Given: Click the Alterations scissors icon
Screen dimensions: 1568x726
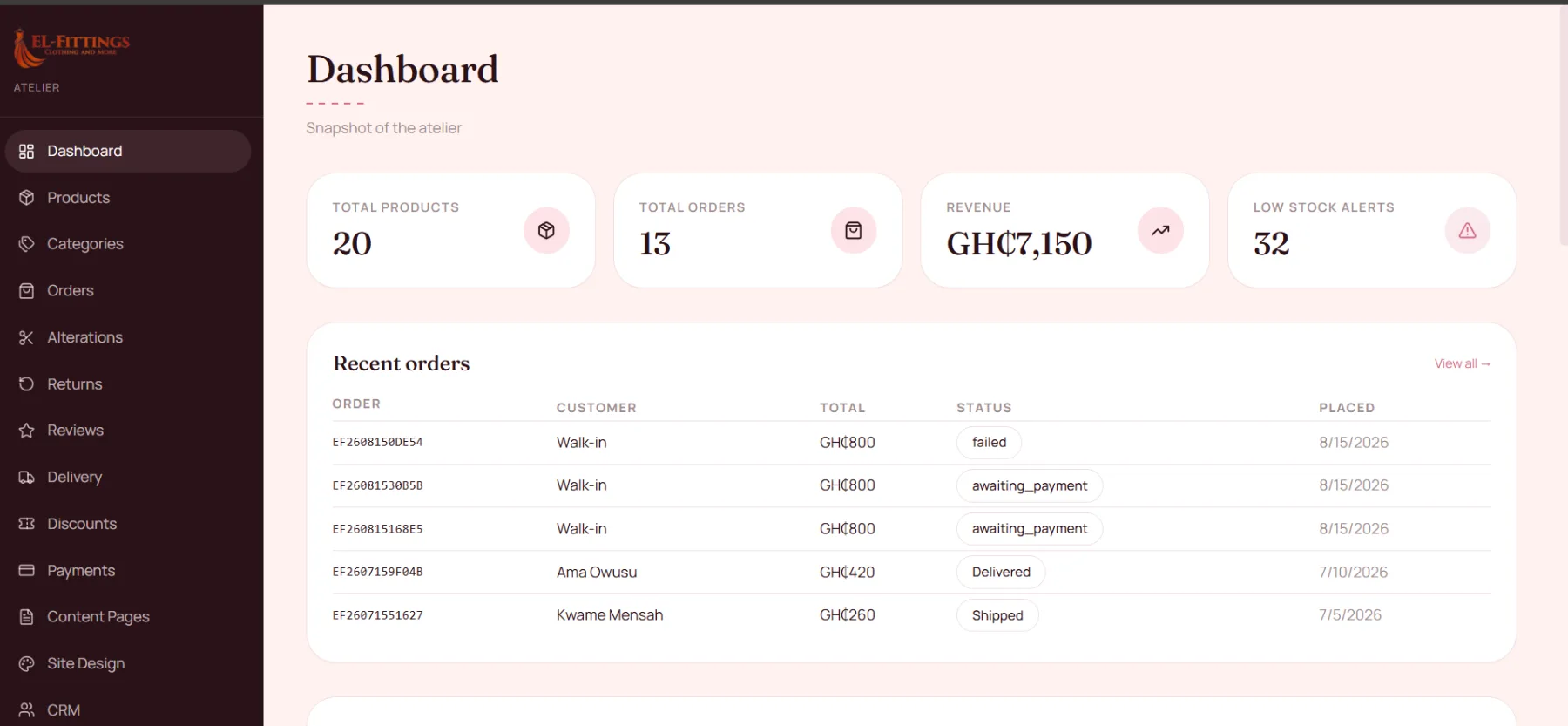Looking at the screenshot, I should [x=26, y=337].
